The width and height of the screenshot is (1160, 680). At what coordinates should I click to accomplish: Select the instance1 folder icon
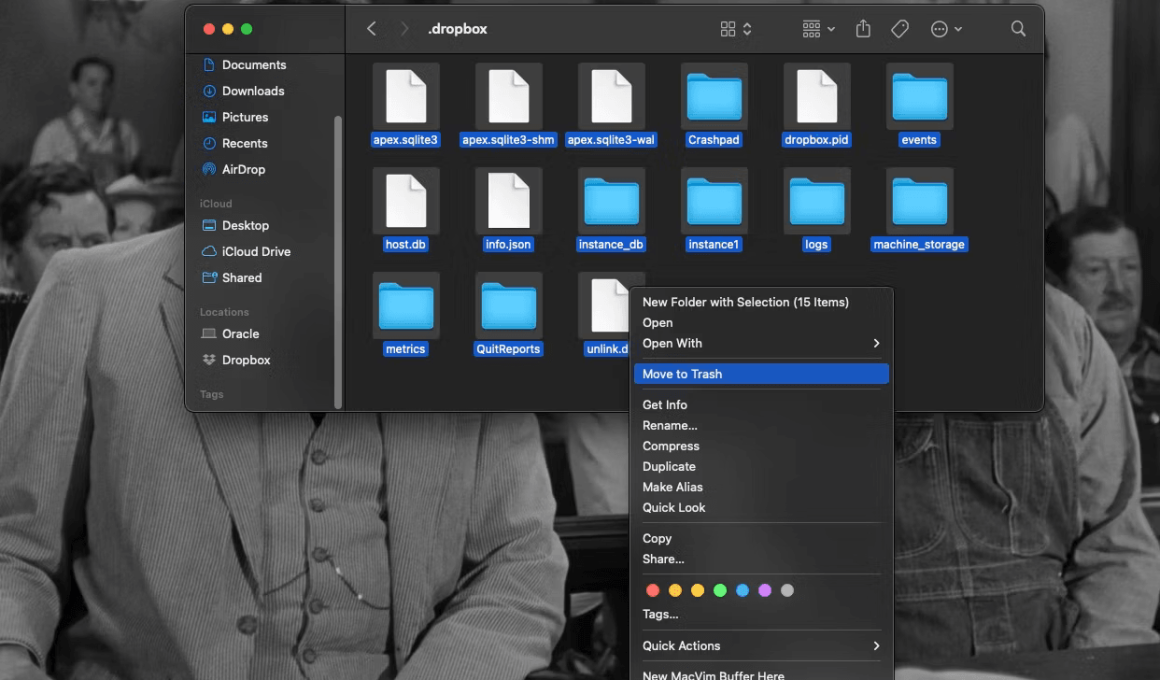[x=714, y=201]
